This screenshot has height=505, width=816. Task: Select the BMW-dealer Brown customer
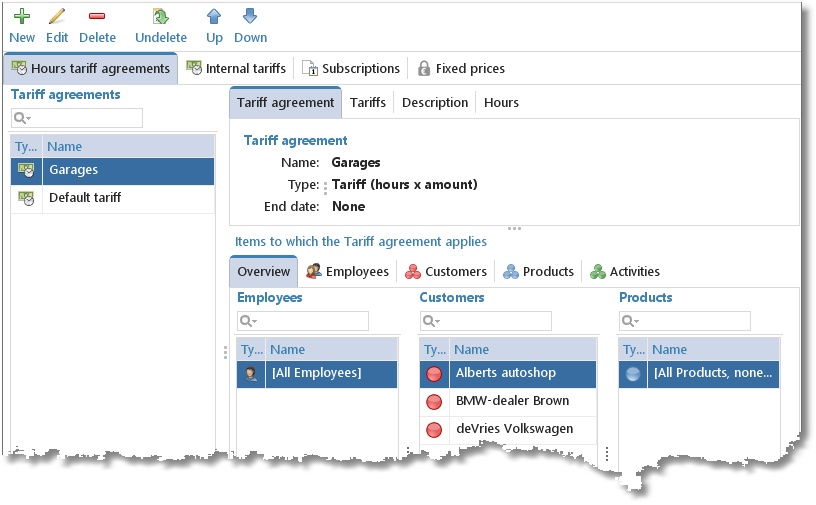508,401
